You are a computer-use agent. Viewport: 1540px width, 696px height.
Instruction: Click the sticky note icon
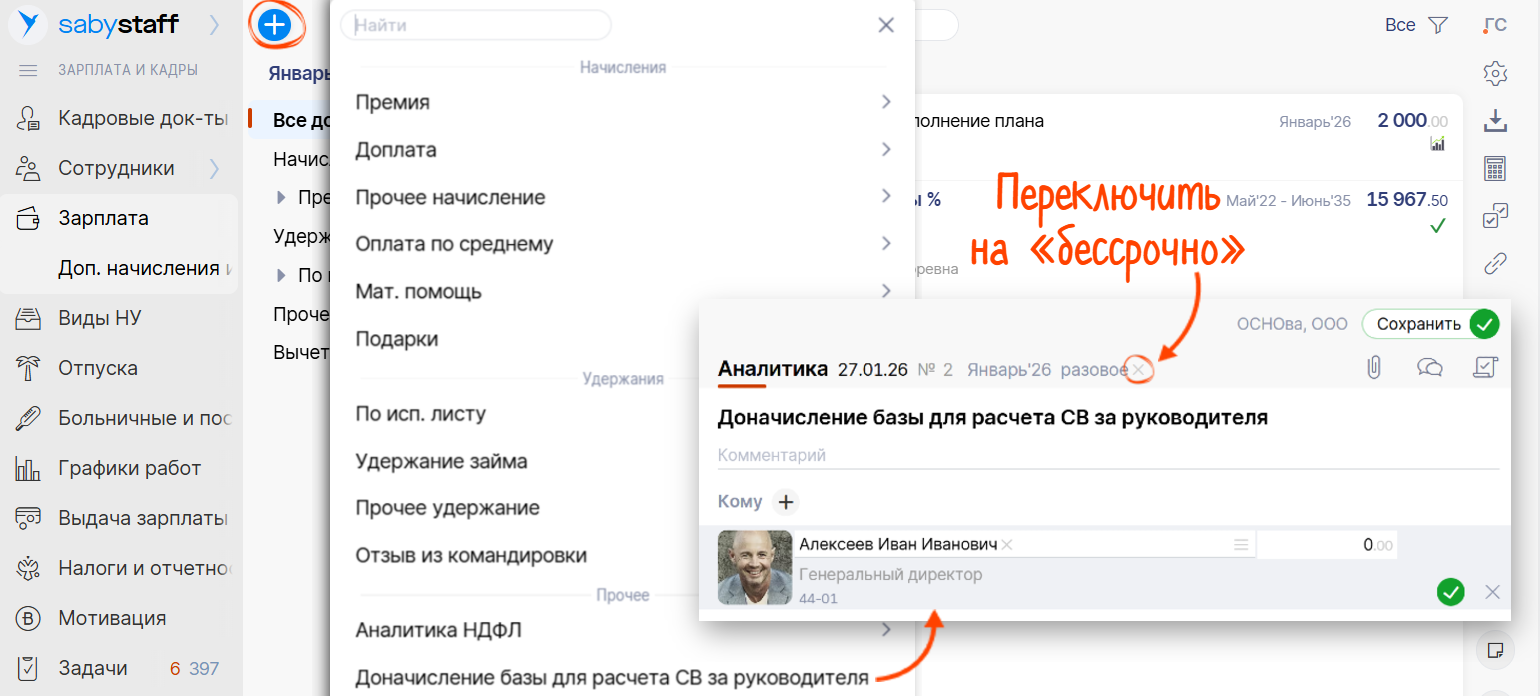click(x=1495, y=650)
